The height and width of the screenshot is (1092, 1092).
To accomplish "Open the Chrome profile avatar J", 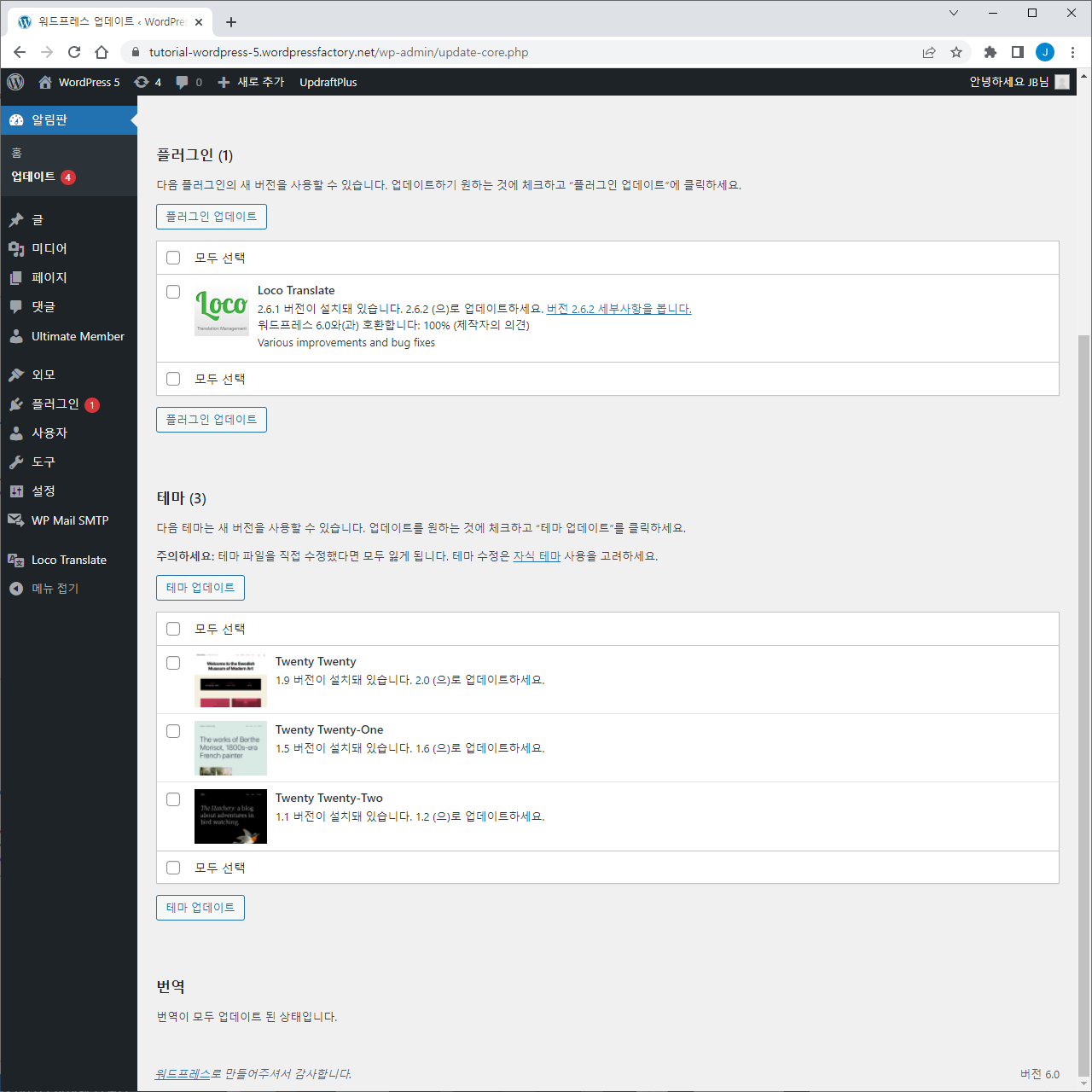I will point(1045,52).
